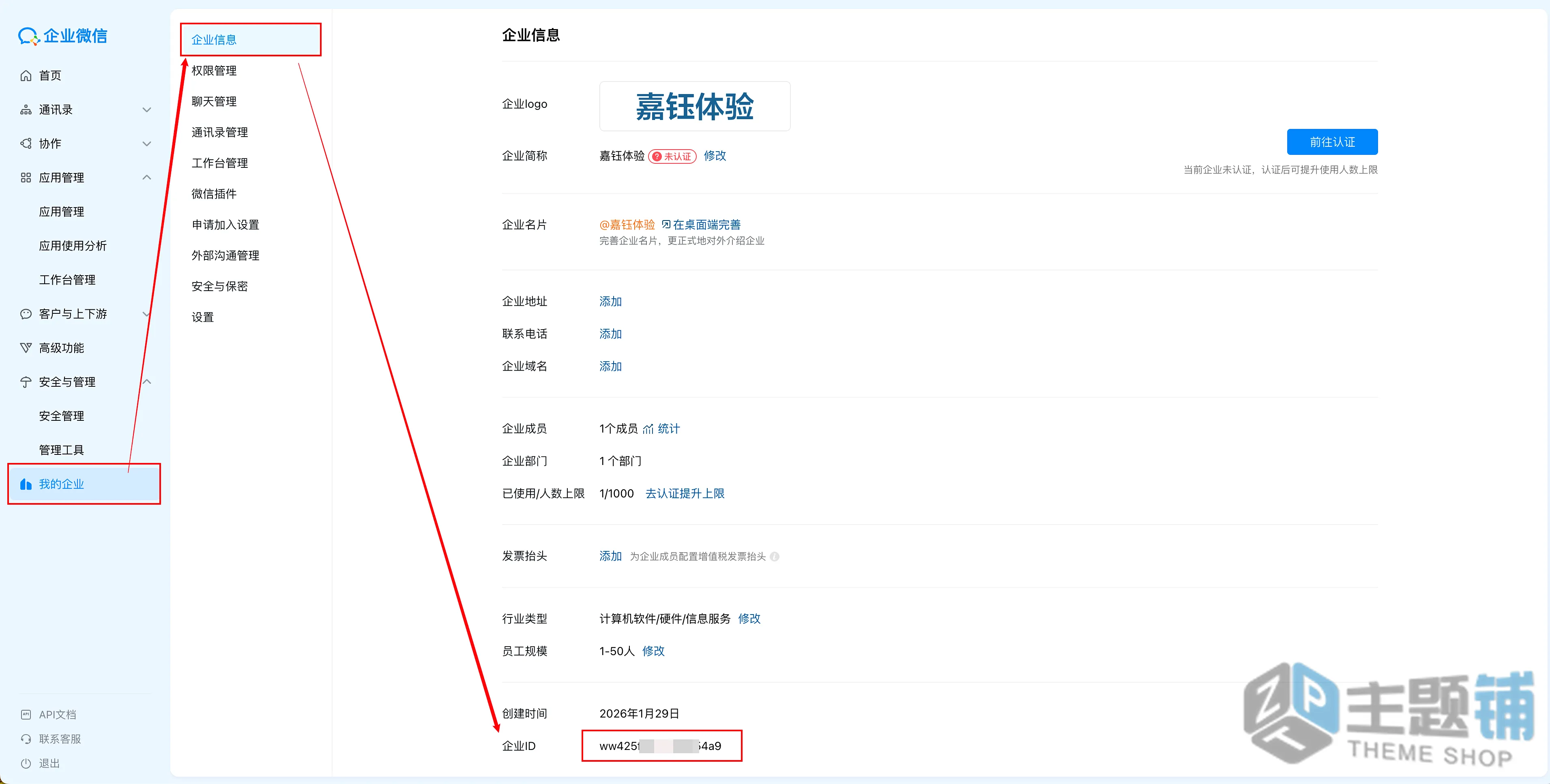The image size is (1550, 784).
Task: Click 去认证提升上限 link
Action: click(x=685, y=494)
